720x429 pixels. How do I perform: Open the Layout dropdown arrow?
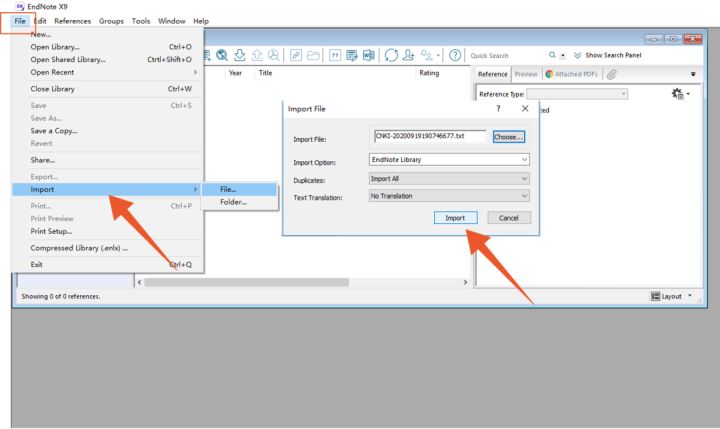click(689, 296)
